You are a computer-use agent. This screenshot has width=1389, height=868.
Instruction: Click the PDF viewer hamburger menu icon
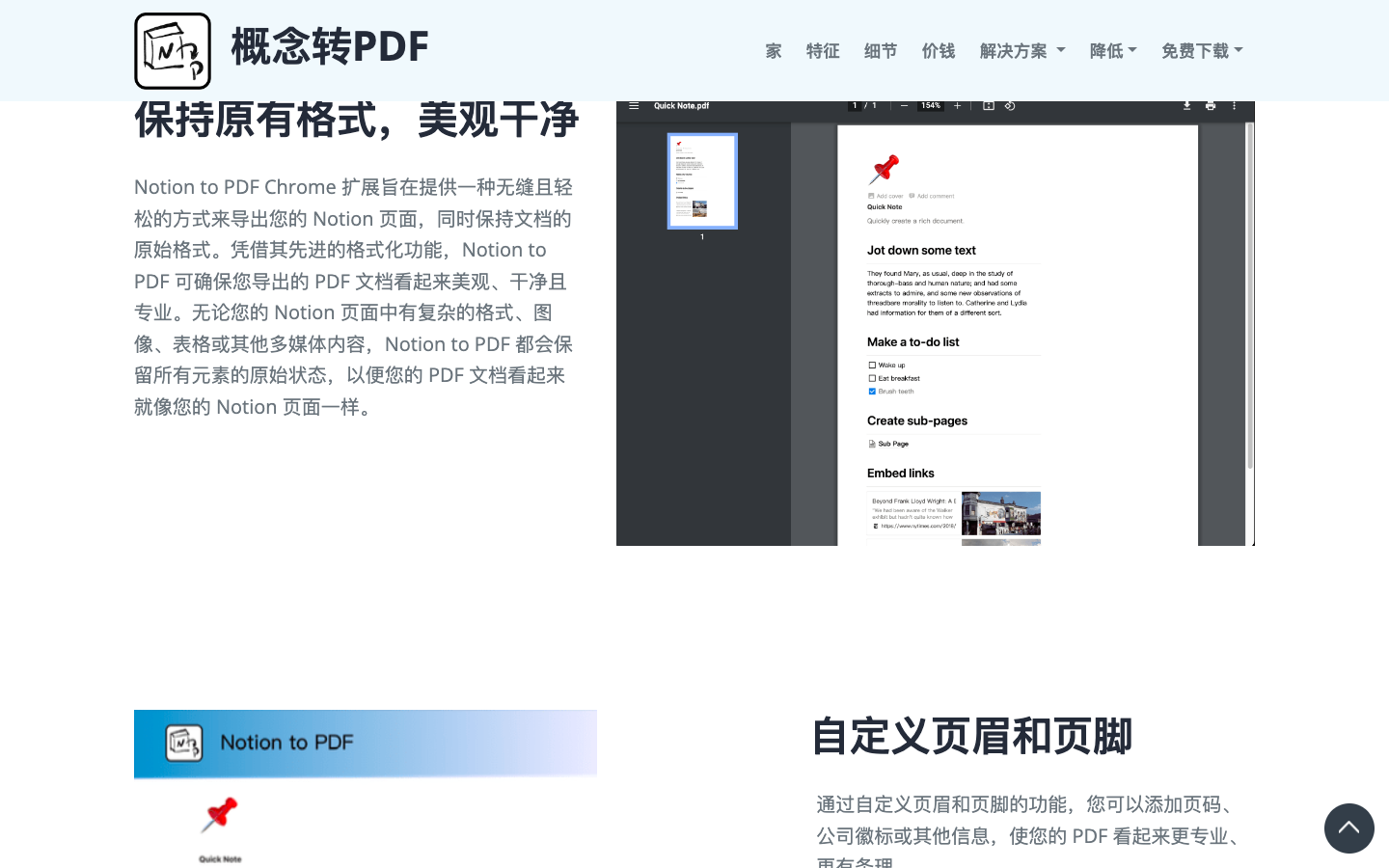point(634,106)
